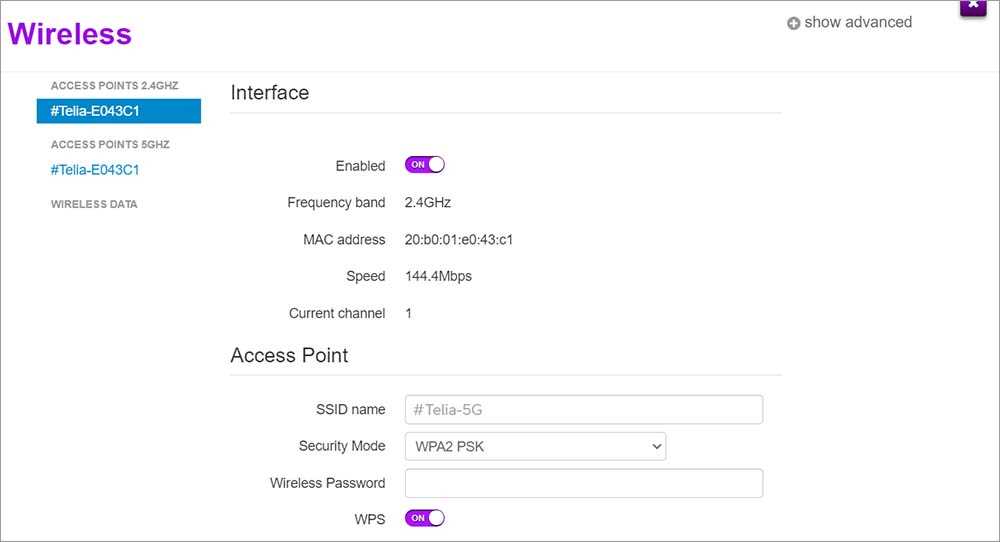Viewport: 1000px width, 542px height.
Task: Click the Frequency band value 2.4GHz
Action: (428, 203)
